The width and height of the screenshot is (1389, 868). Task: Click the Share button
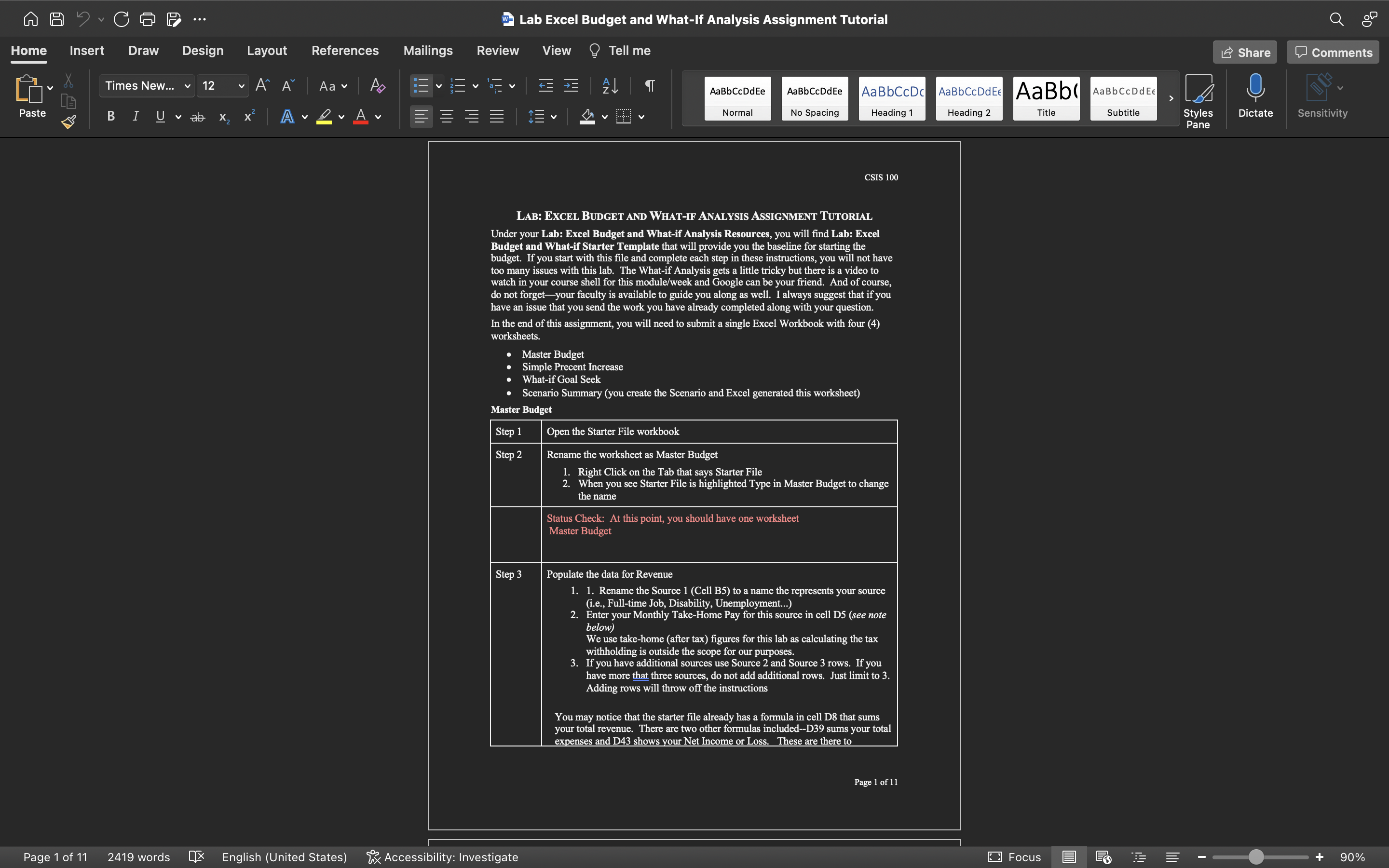[1245, 52]
